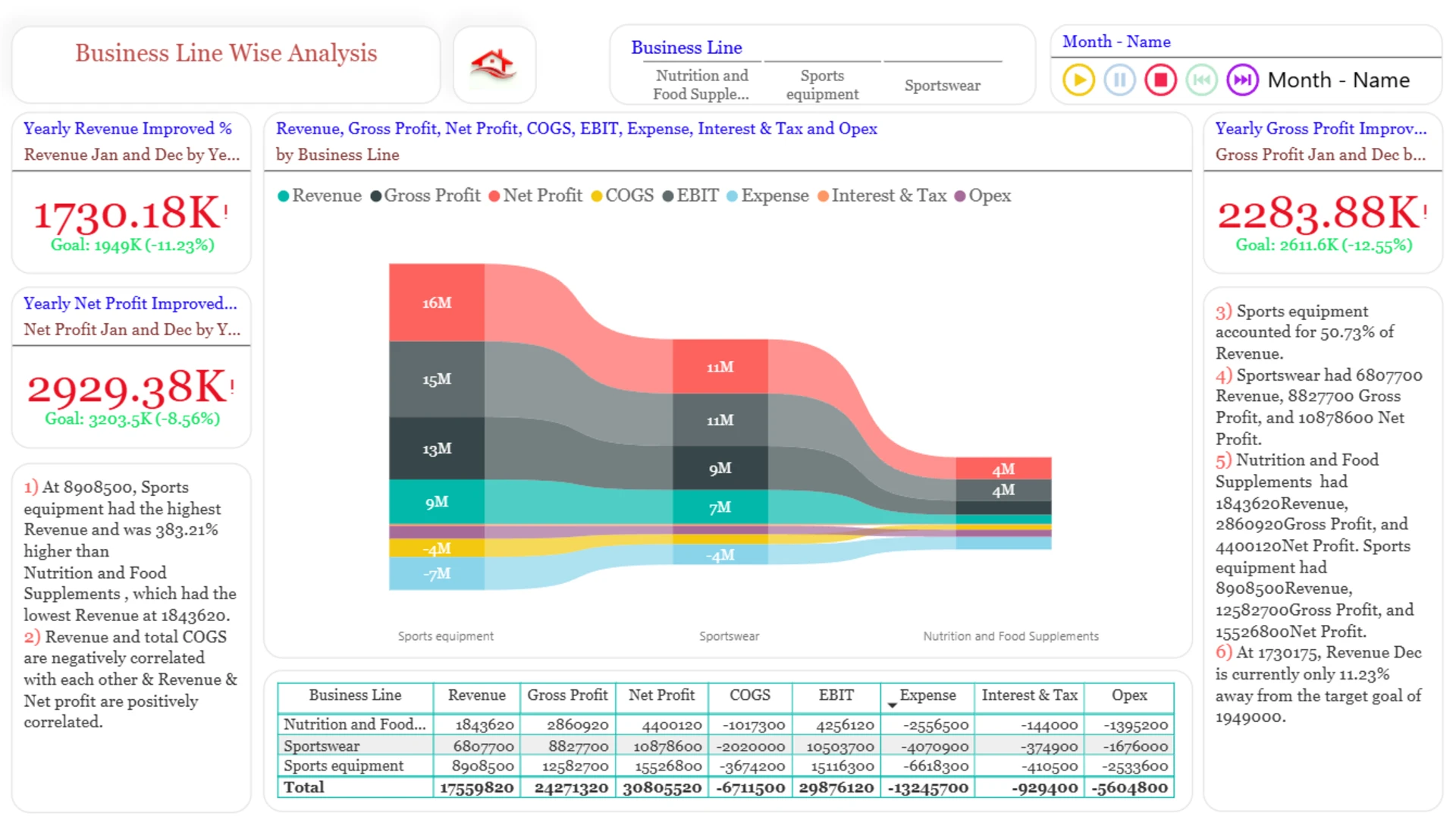Click the Goal: 3203.5K (-8.56%) text

pyautogui.click(x=133, y=419)
